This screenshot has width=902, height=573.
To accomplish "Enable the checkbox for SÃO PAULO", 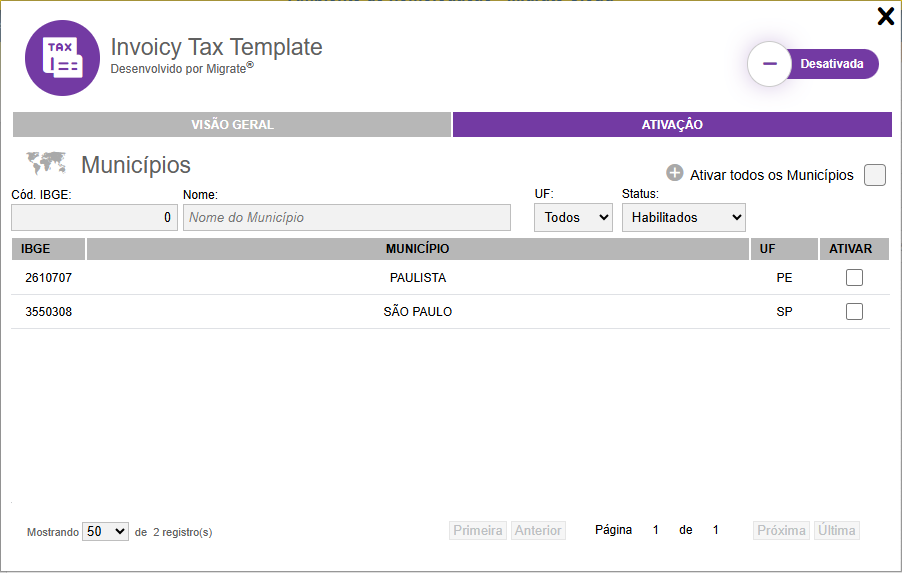I will [x=854, y=312].
